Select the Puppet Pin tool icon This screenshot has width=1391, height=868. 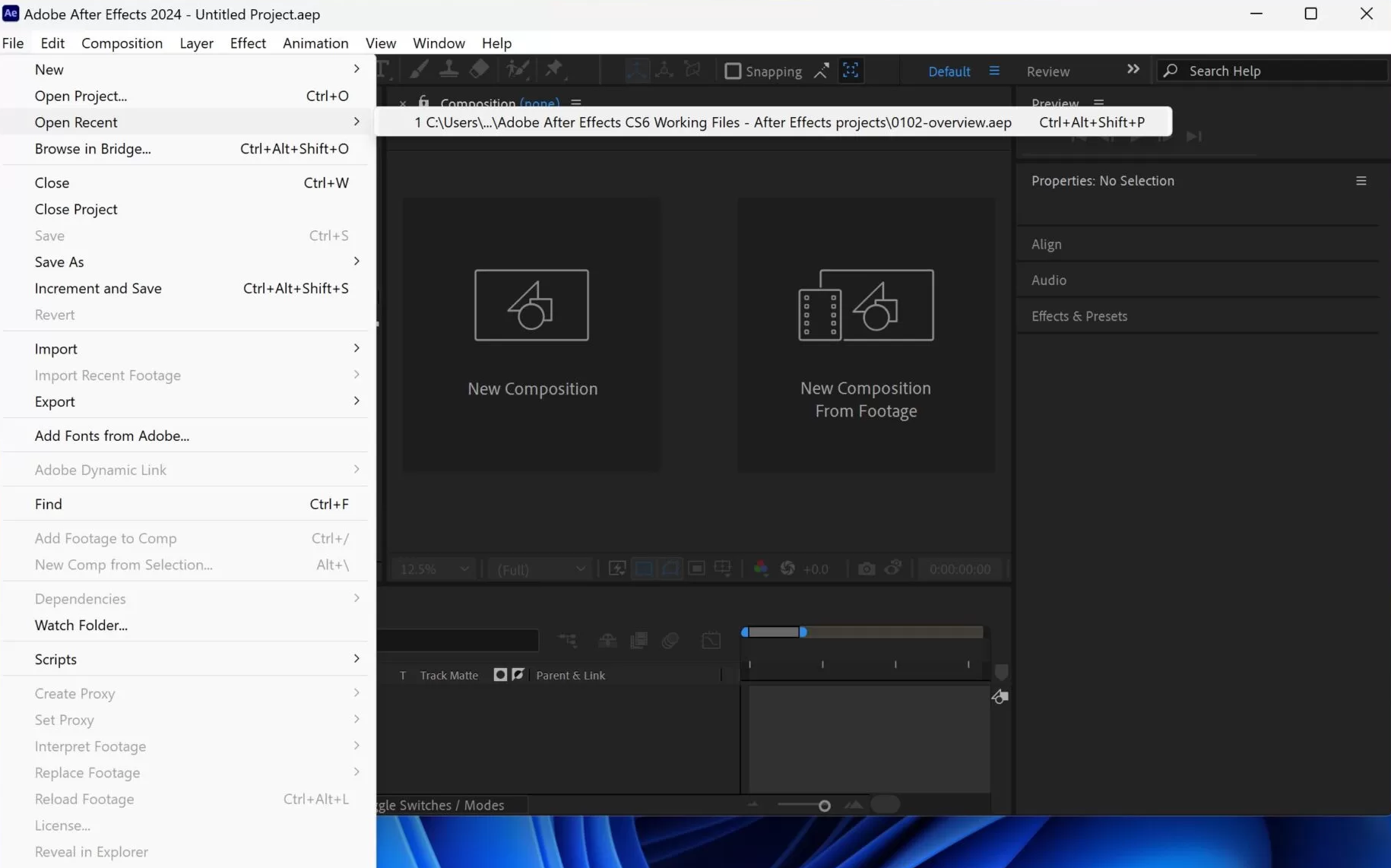554,70
